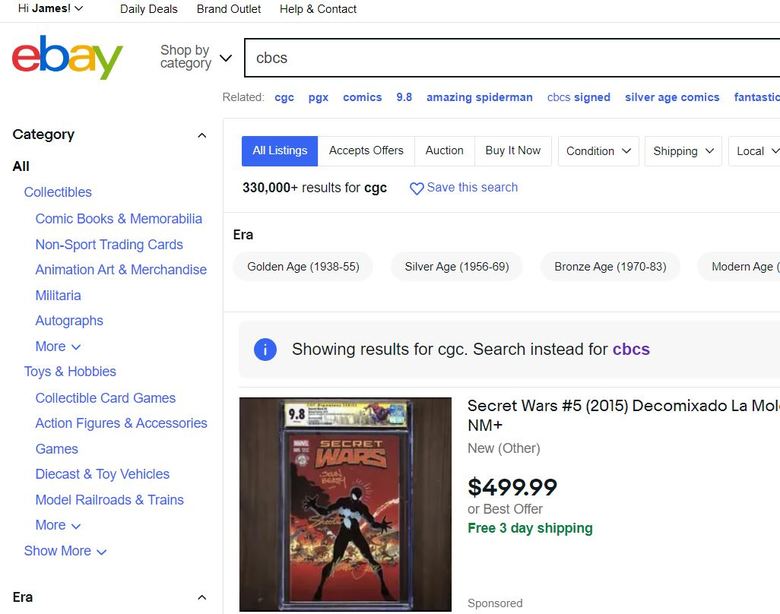
Task: Switch to the Auction tab
Action: click(x=444, y=151)
